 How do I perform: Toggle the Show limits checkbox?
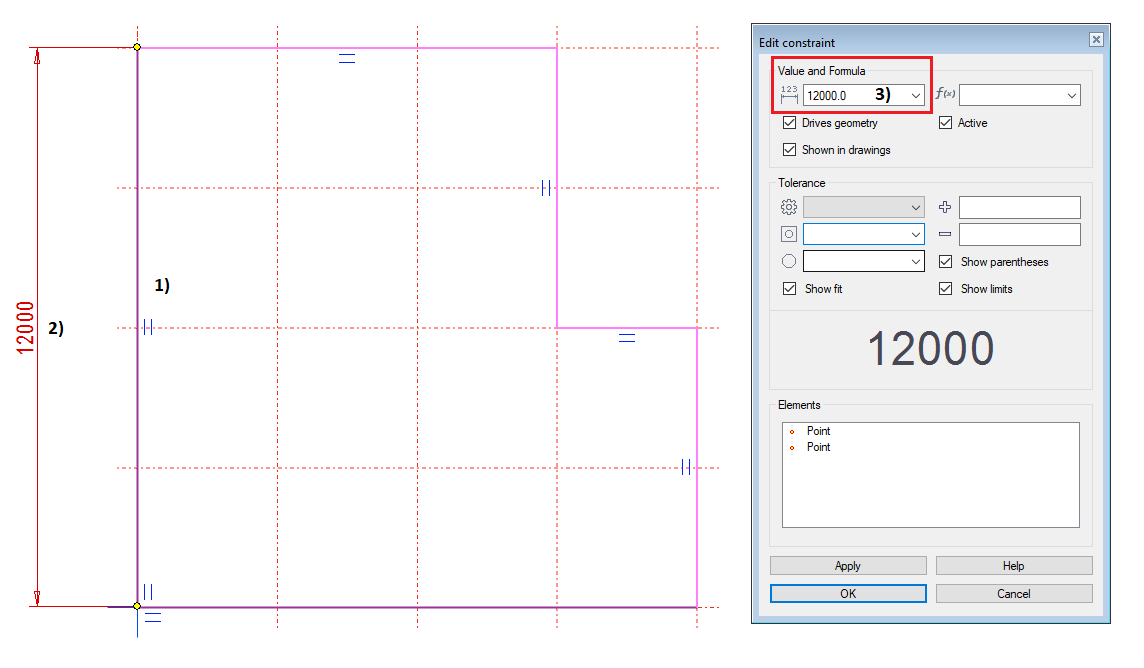point(946,289)
